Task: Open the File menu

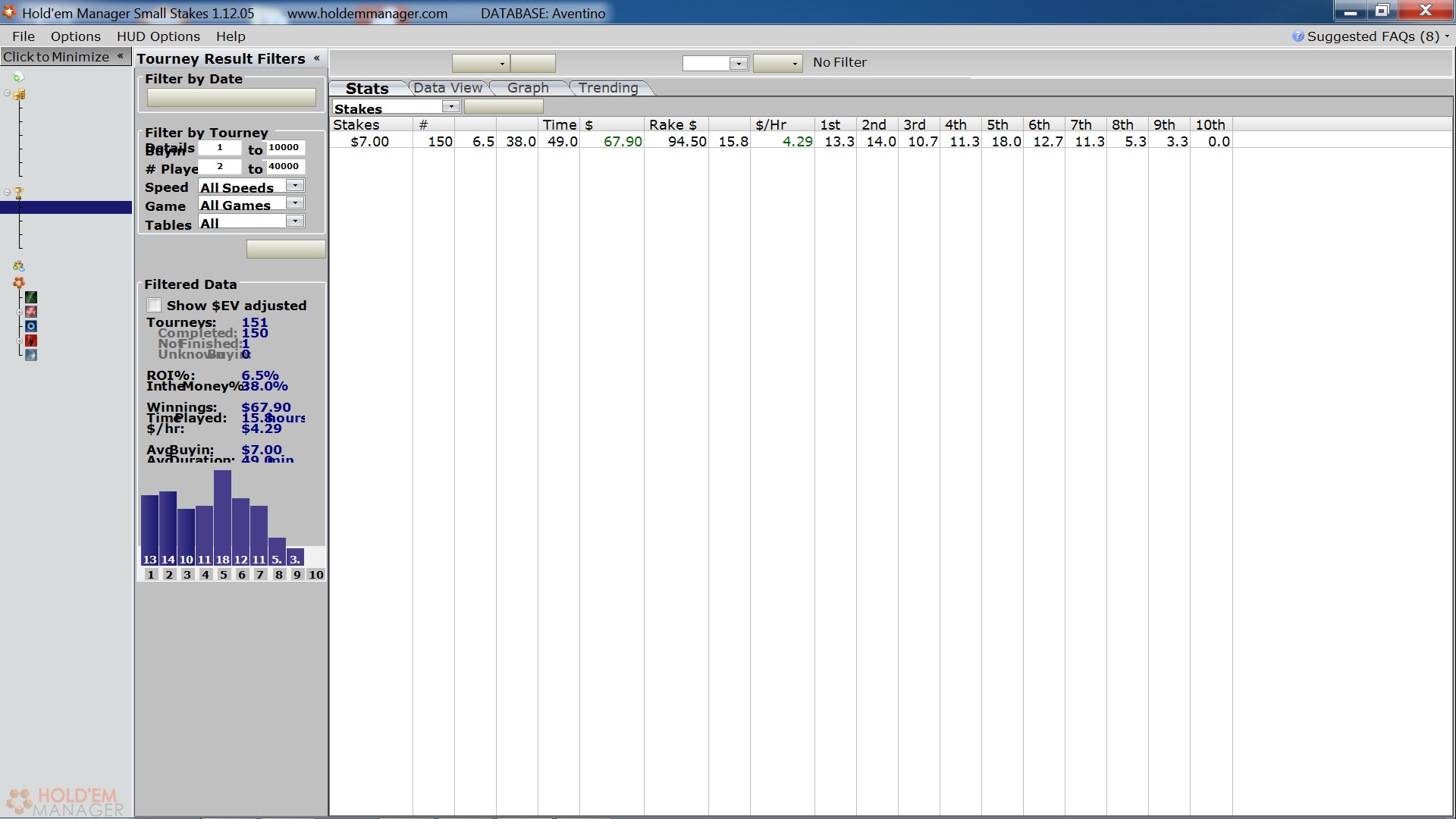Action: [x=24, y=36]
